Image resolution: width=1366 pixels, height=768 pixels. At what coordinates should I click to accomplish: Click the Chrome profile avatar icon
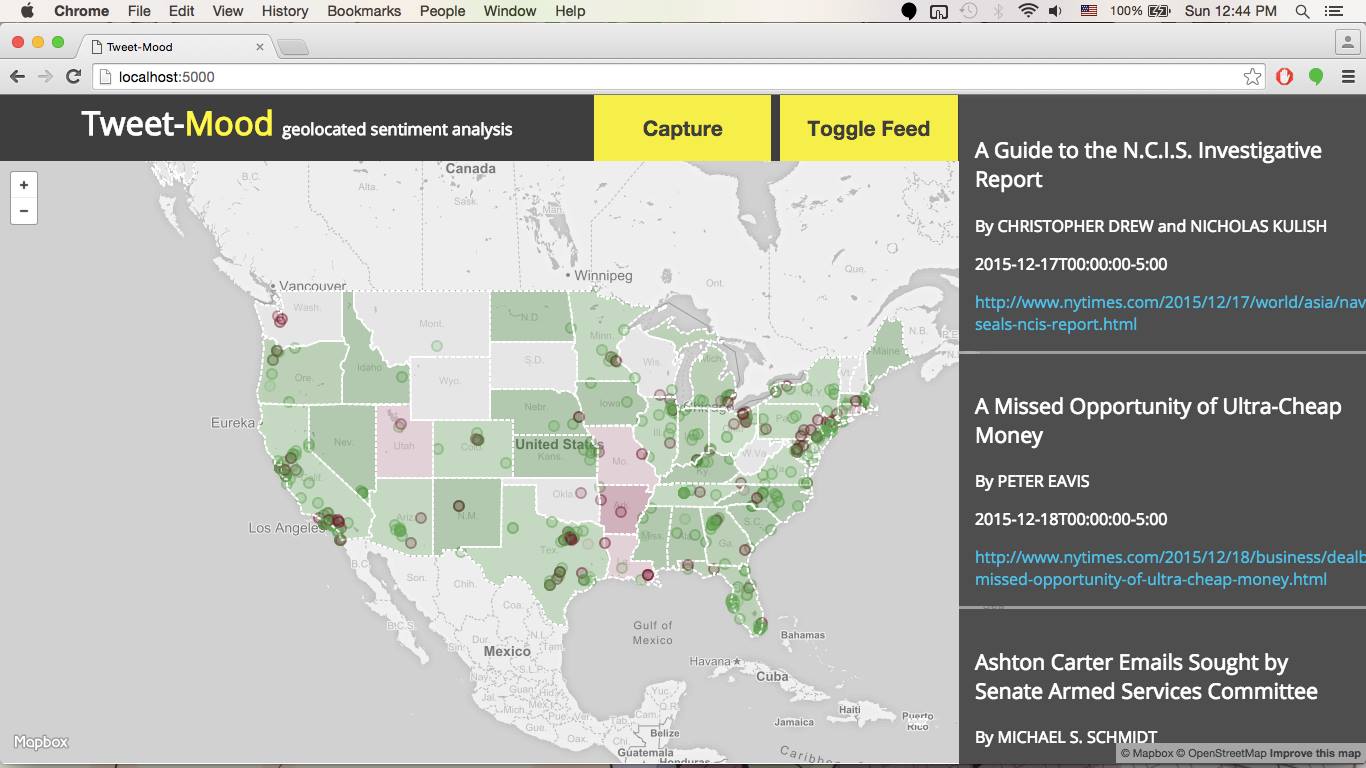pyautogui.click(x=1348, y=43)
